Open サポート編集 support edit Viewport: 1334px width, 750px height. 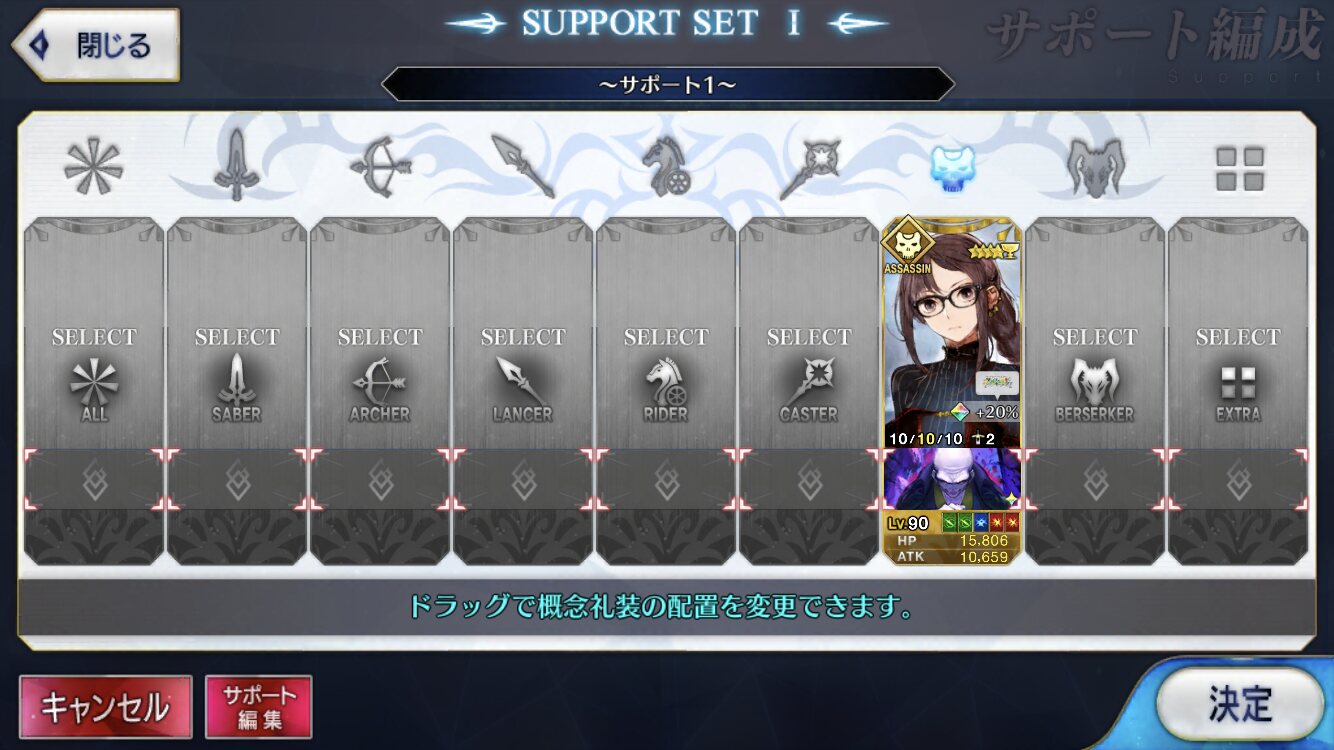click(259, 707)
